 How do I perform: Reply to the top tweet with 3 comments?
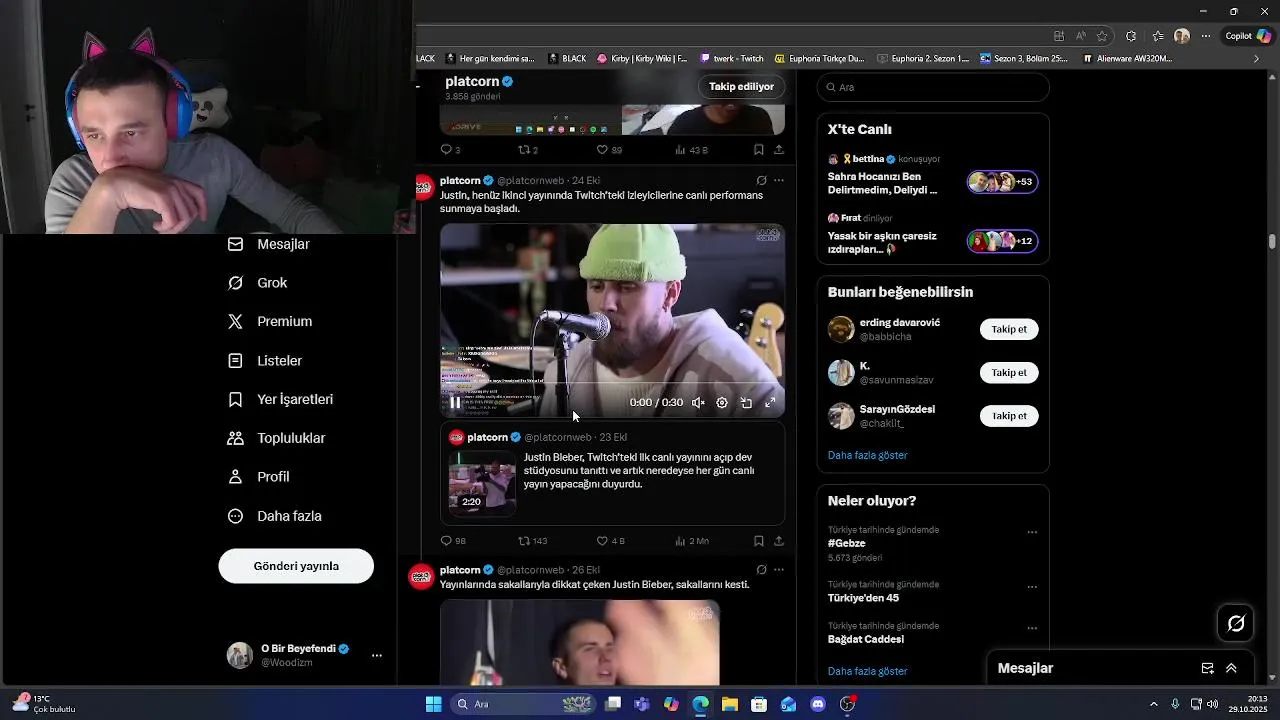click(x=450, y=150)
